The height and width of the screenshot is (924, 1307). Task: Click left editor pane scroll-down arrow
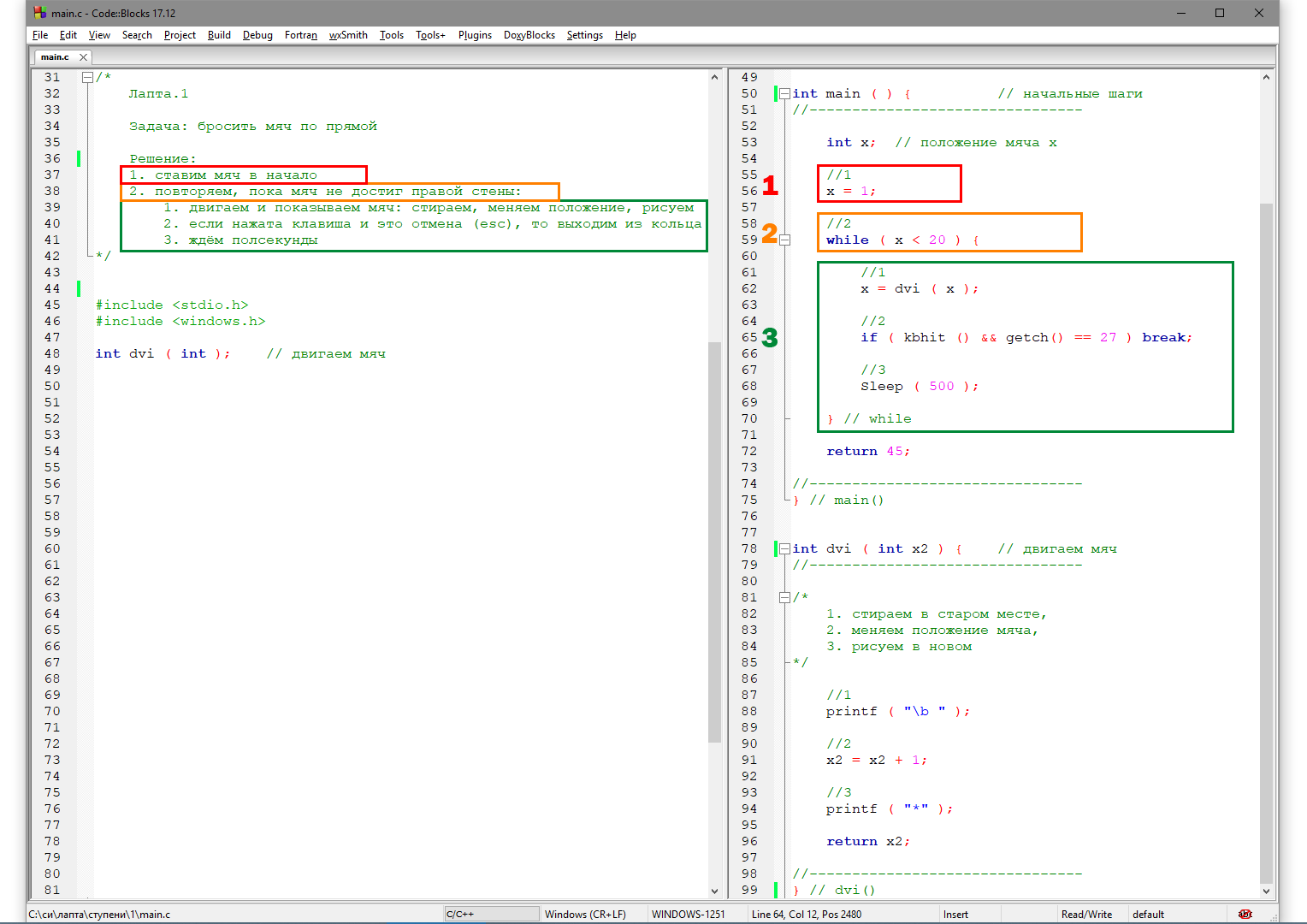(714, 891)
